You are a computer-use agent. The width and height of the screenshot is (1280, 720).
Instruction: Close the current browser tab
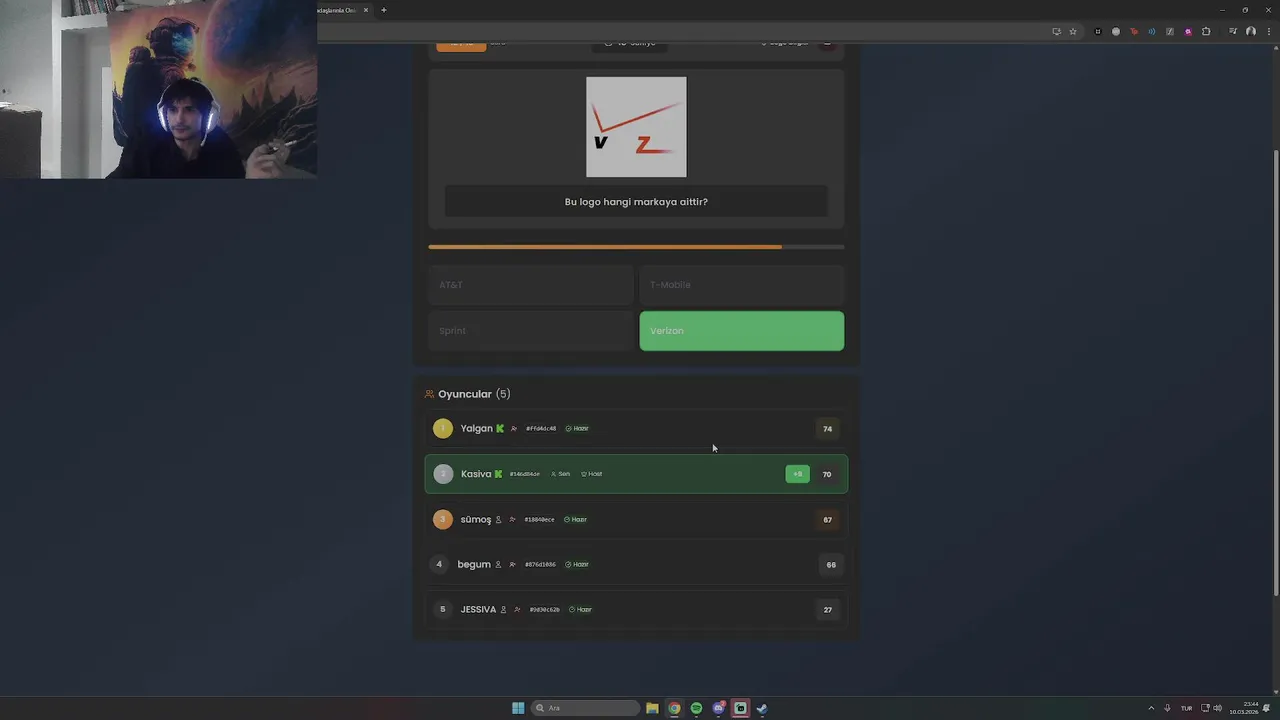[x=366, y=10]
